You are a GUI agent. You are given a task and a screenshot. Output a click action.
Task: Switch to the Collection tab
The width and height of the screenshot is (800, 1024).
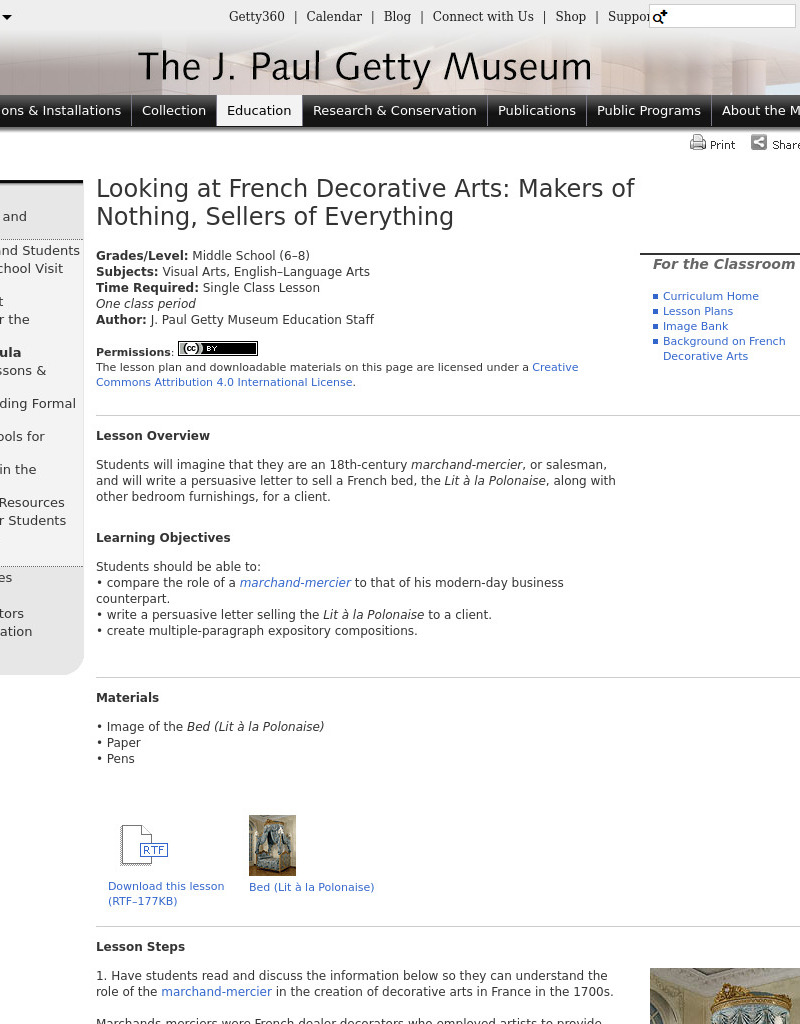[174, 110]
